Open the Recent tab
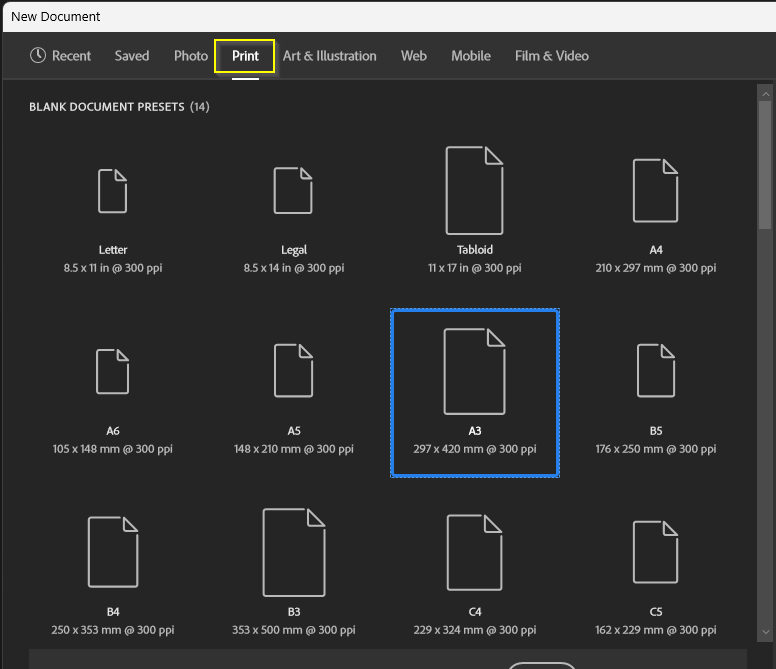This screenshot has height=669, width=776. tap(60, 56)
